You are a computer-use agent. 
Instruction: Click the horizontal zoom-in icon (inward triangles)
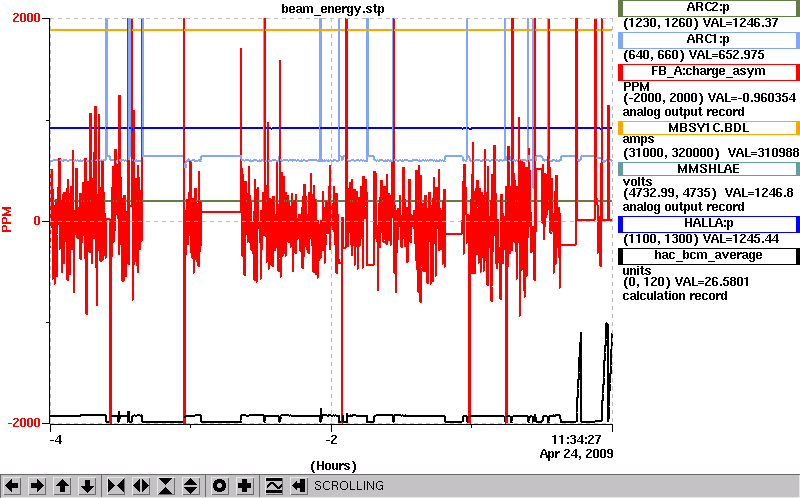(x=116, y=486)
